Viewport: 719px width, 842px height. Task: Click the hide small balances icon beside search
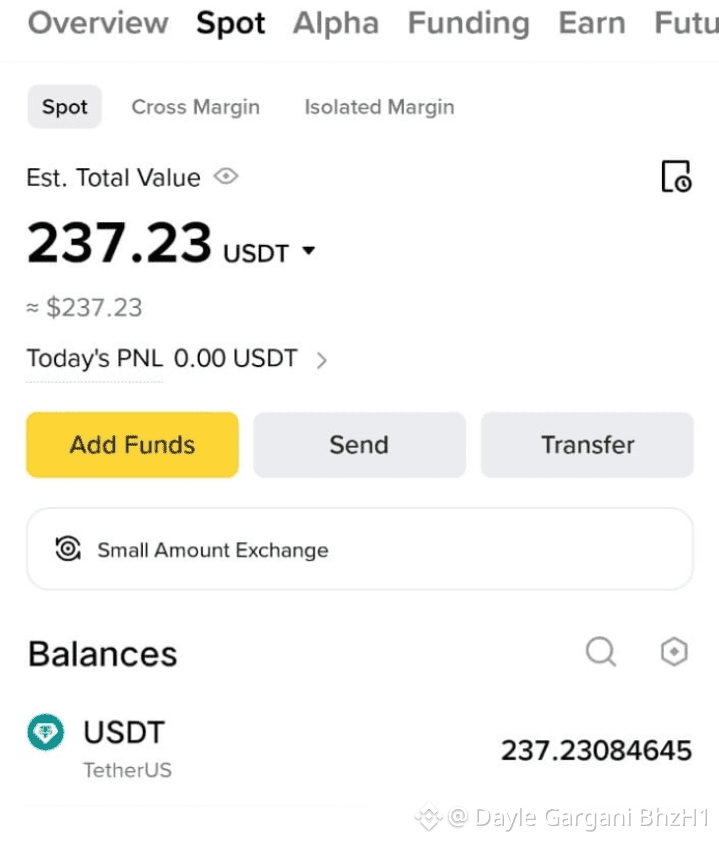pos(673,652)
